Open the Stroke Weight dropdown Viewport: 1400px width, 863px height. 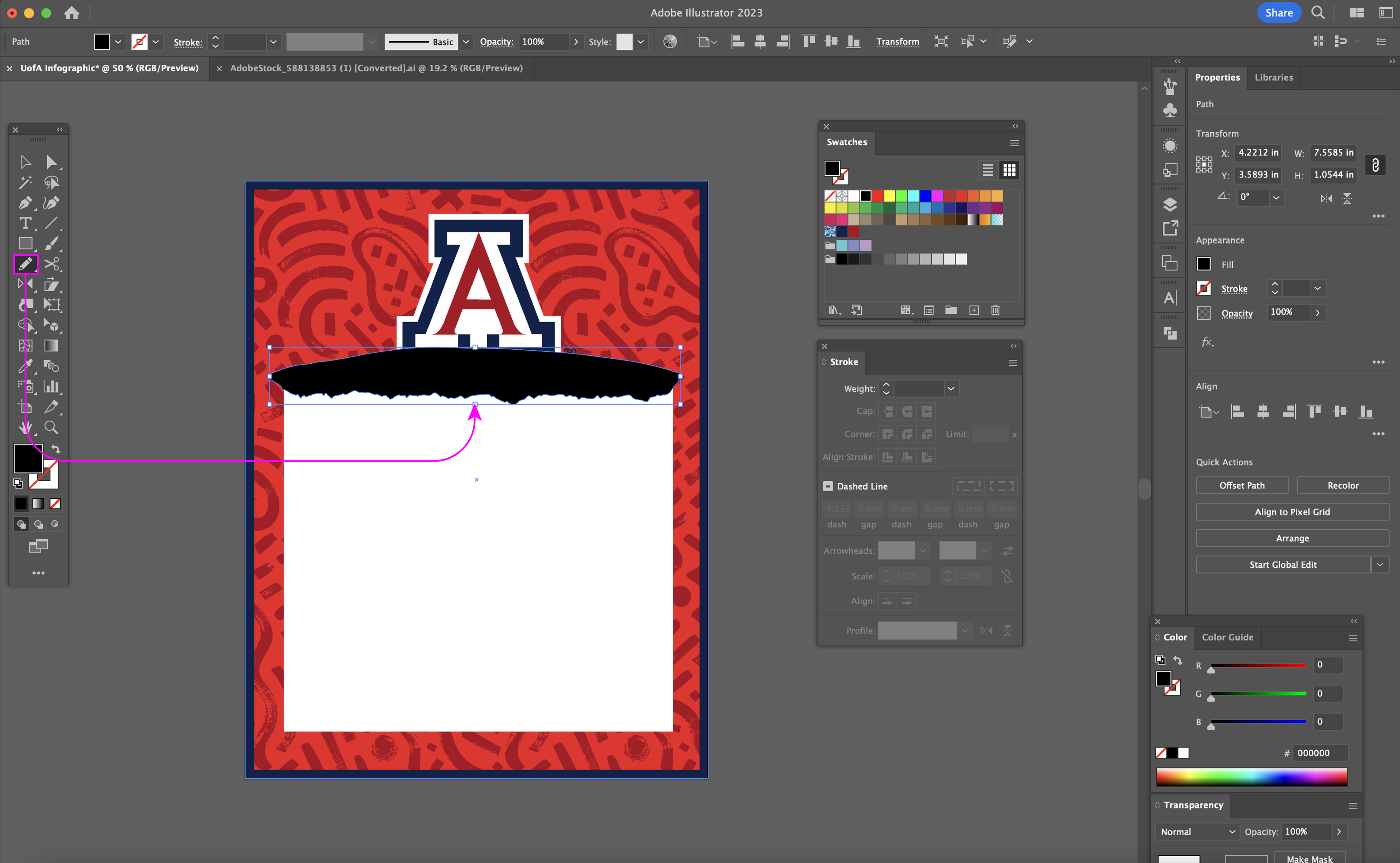951,389
